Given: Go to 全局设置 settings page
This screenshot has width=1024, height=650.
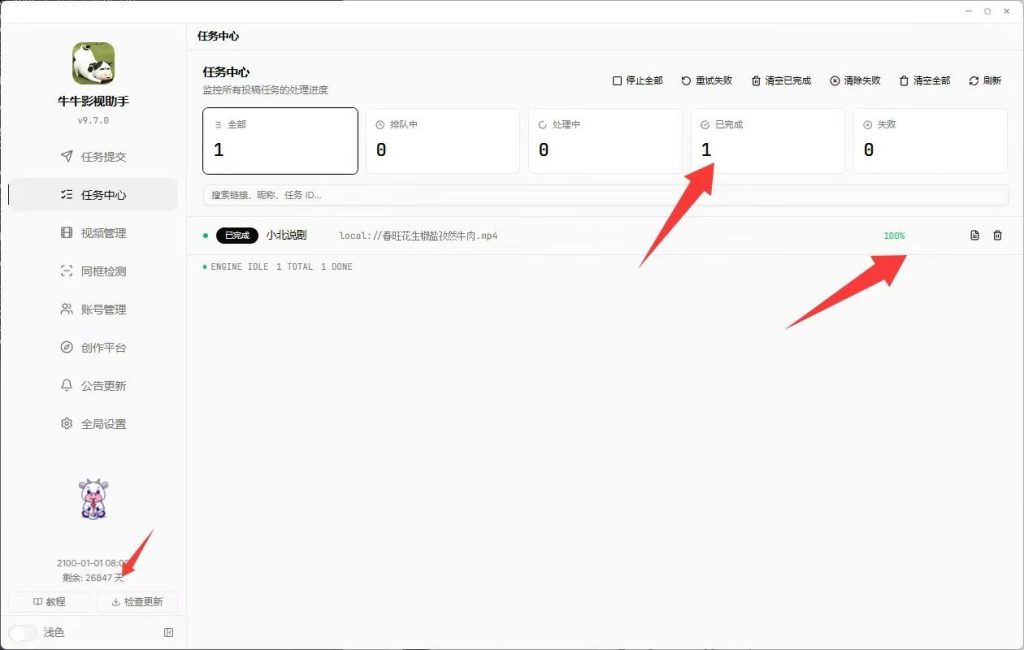Looking at the screenshot, I should point(93,424).
